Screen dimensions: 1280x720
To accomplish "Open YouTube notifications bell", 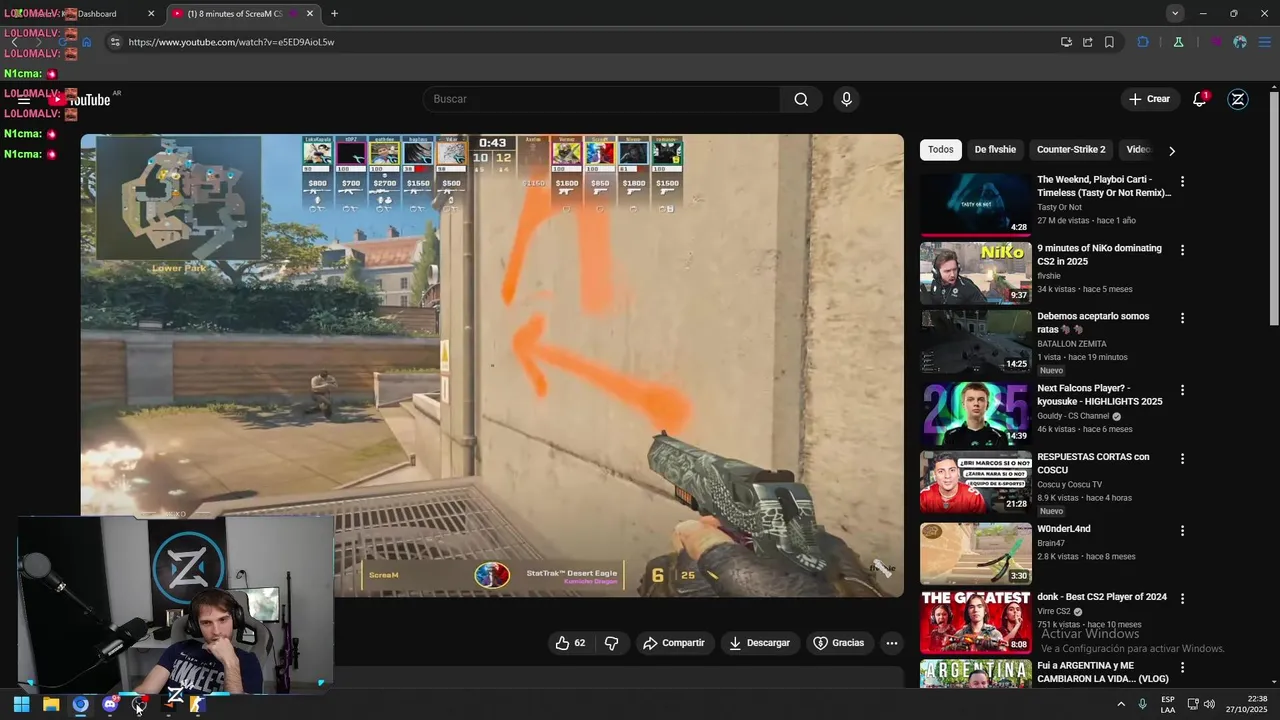I will [1199, 99].
